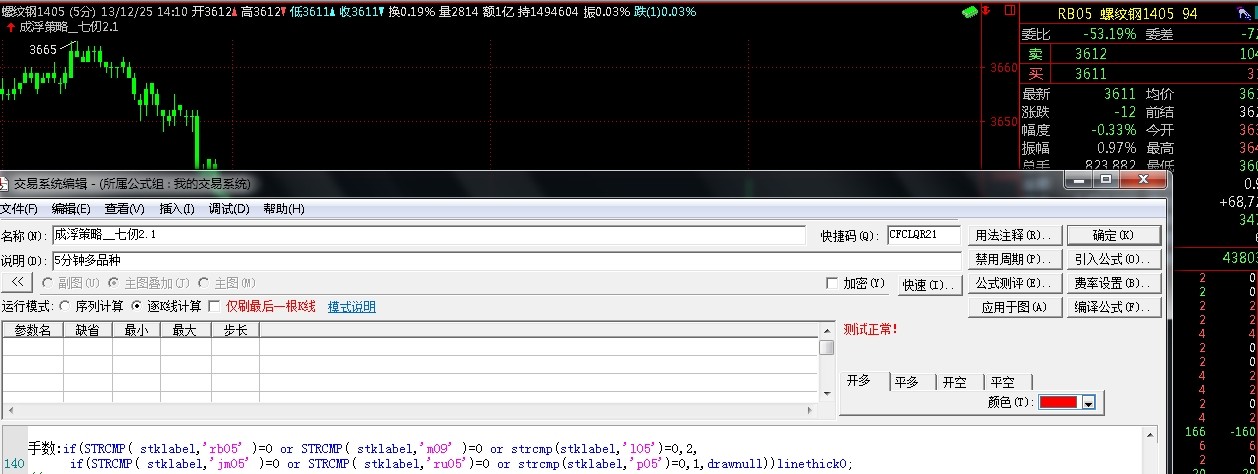Open the 编辑(E) menu
The width and height of the screenshot is (1258, 474).
[71, 209]
